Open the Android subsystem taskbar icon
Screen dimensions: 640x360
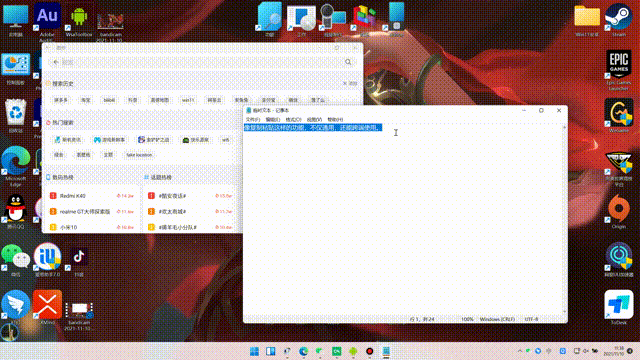[x=353, y=351]
